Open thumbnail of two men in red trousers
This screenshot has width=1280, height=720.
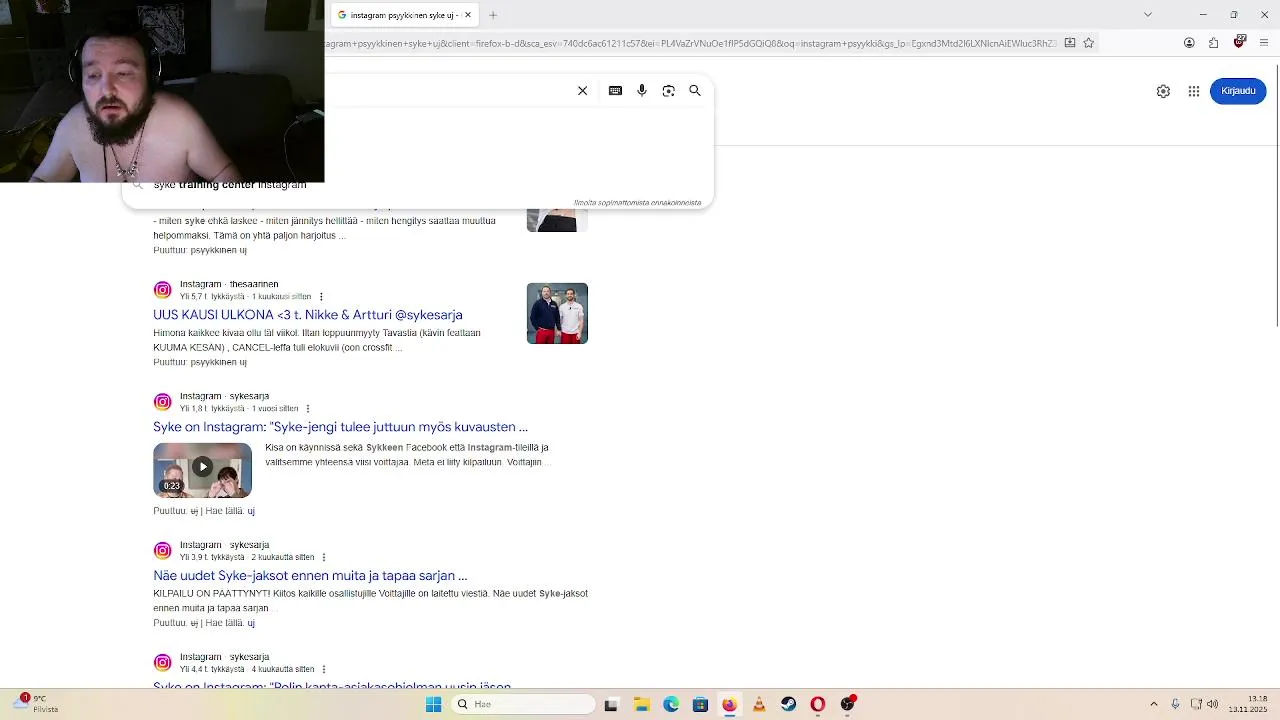(557, 313)
